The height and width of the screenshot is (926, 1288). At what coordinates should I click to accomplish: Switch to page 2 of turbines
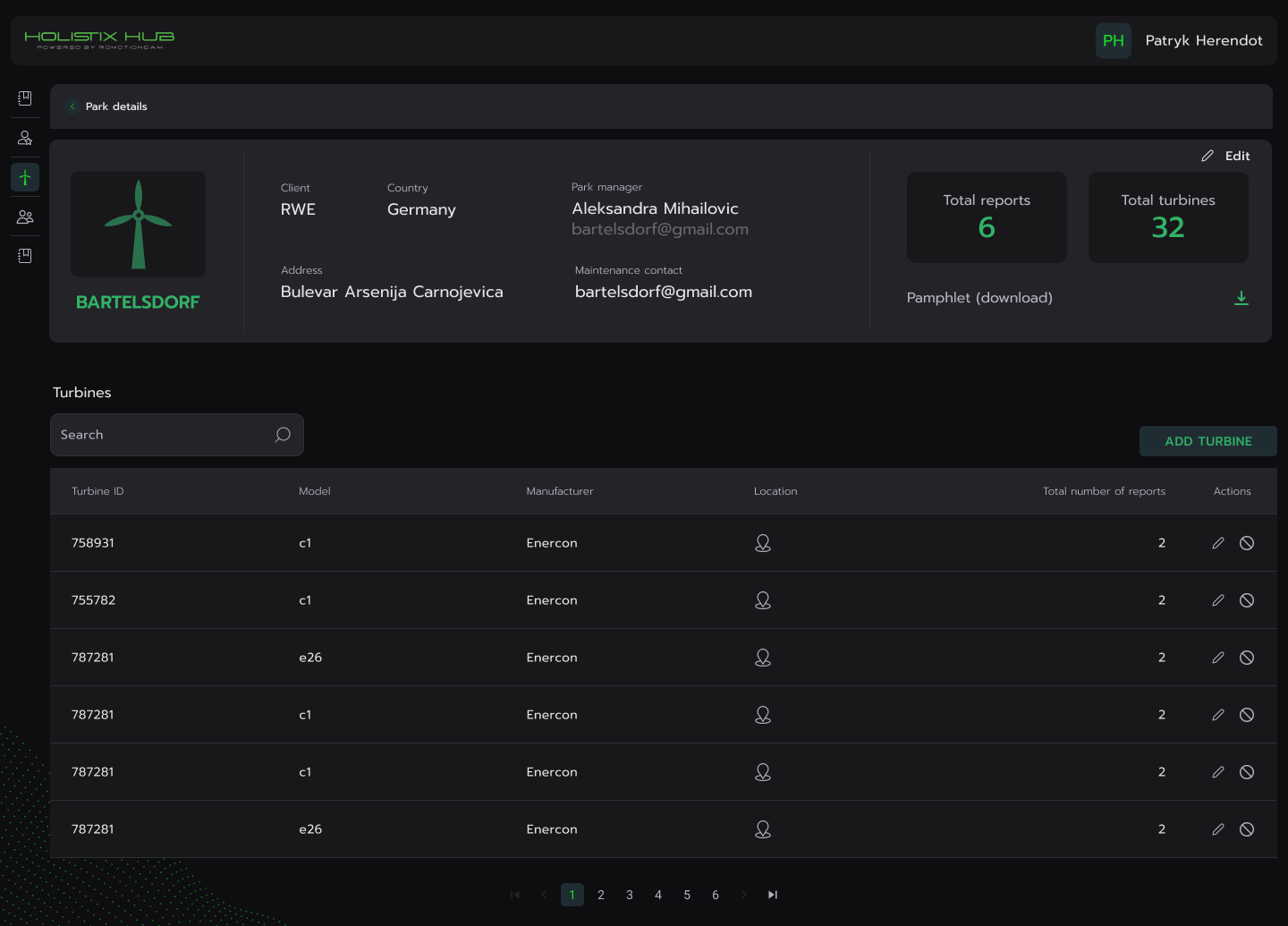601,895
